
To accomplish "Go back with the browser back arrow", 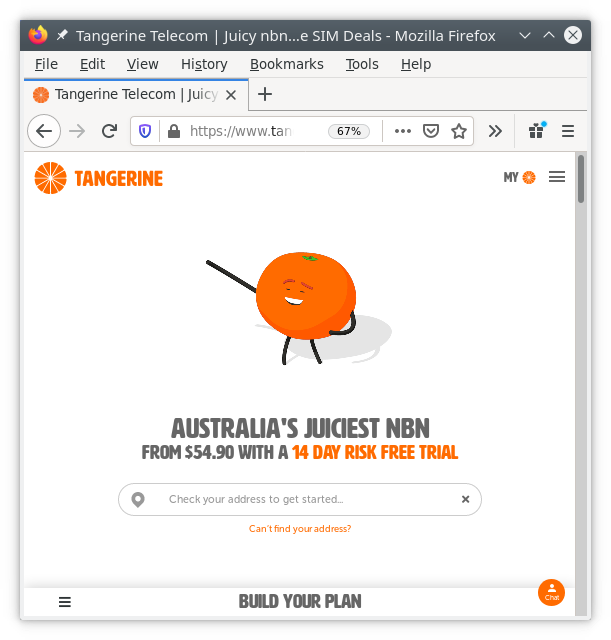I will coord(44,131).
